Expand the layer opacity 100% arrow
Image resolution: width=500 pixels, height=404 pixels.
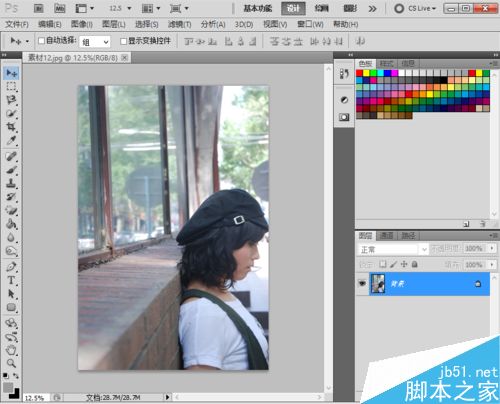point(492,248)
